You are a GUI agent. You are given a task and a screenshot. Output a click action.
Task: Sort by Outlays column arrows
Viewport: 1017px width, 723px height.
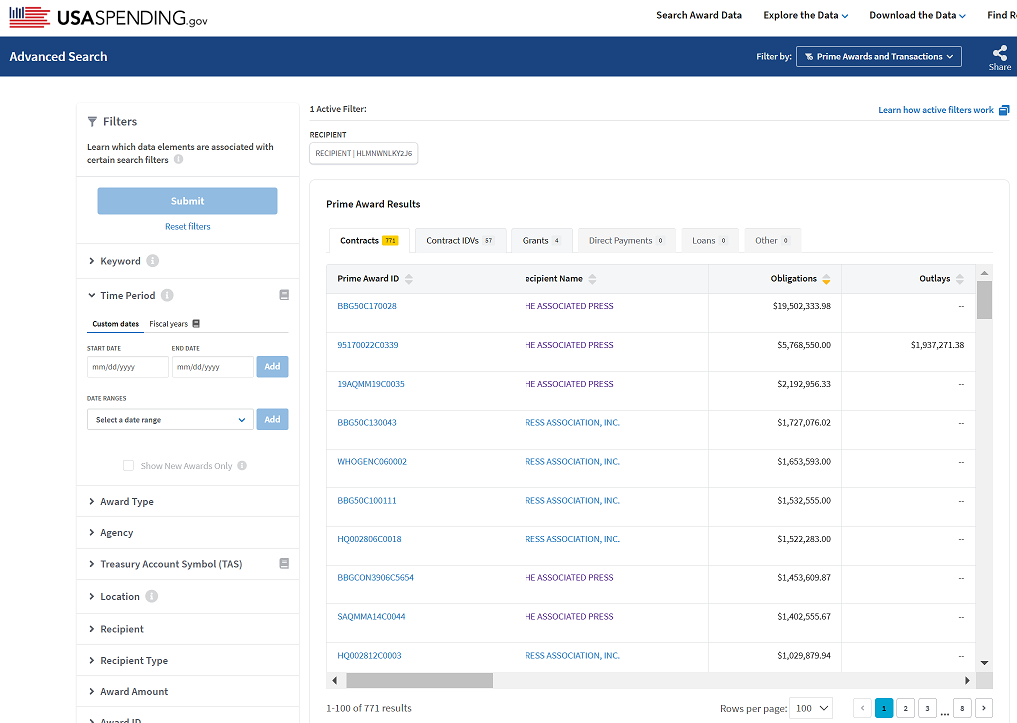coord(960,279)
